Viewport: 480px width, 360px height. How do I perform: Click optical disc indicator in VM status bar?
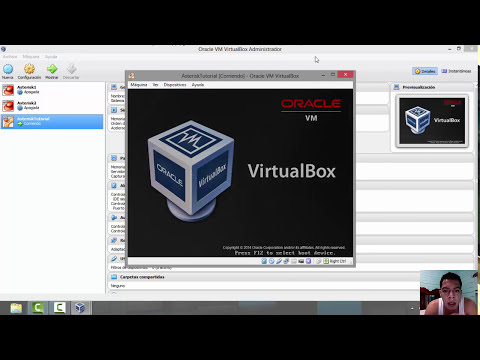coord(271,261)
